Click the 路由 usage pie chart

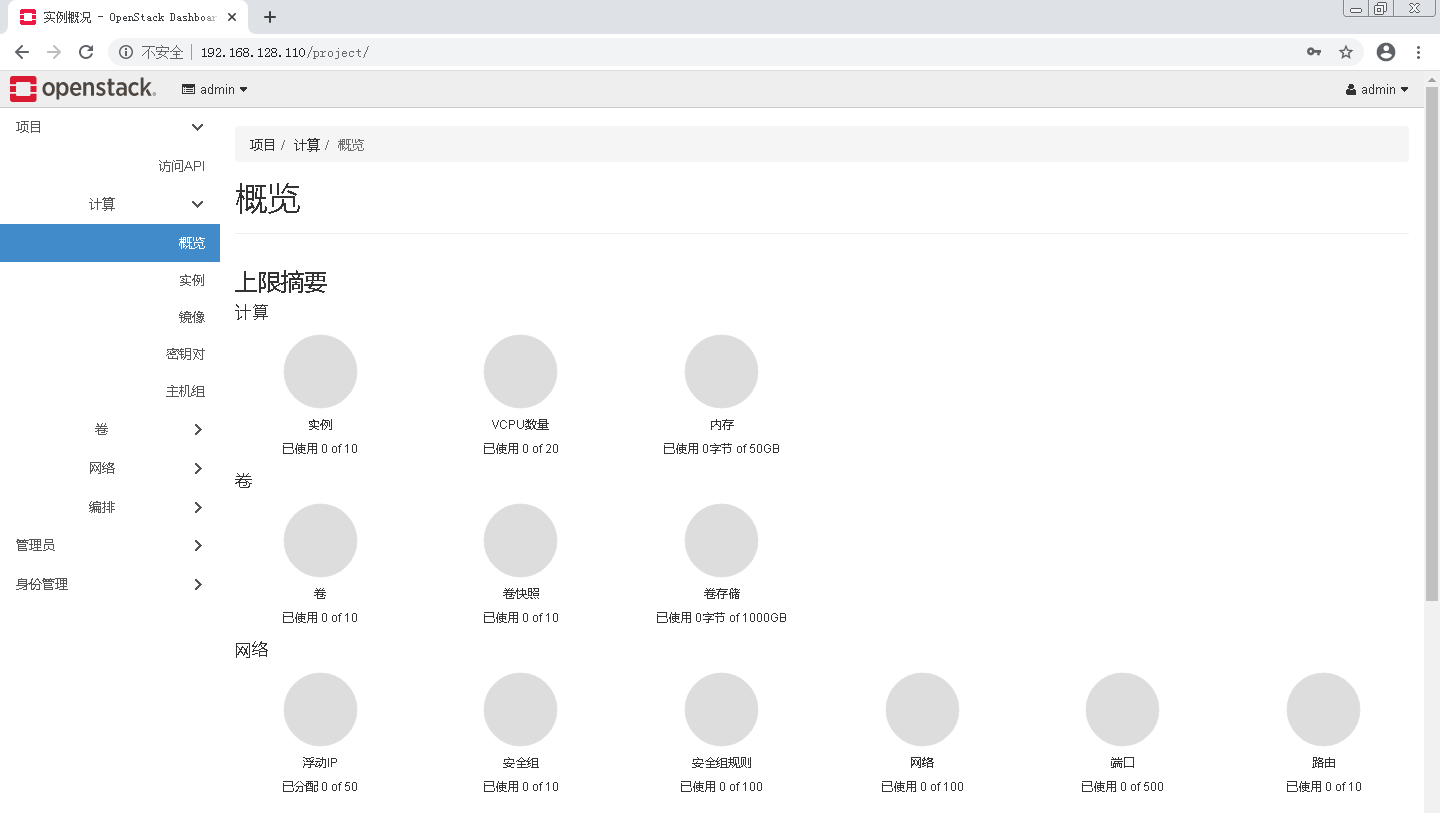click(1323, 709)
